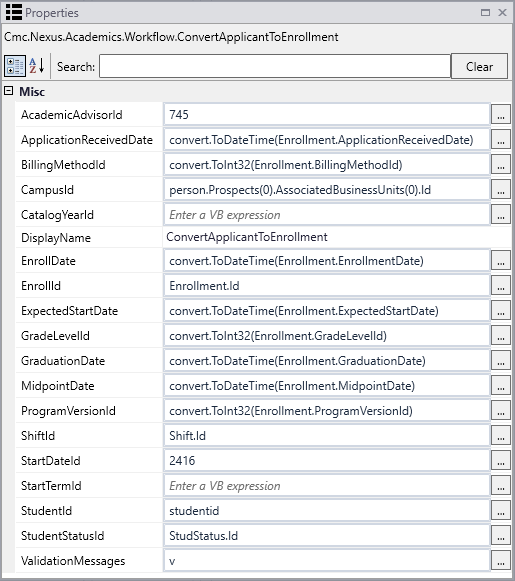The height and width of the screenshot is (581, 515).
Task: Sort properties alphabetically A-Z
Action: coord(37,66)
